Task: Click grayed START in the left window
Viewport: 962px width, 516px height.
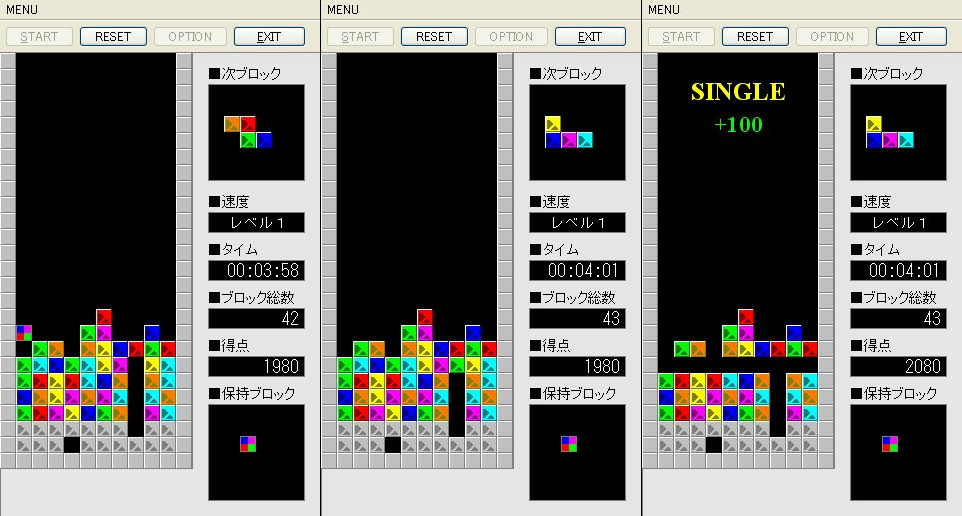Action: click(x=39, y=37)
